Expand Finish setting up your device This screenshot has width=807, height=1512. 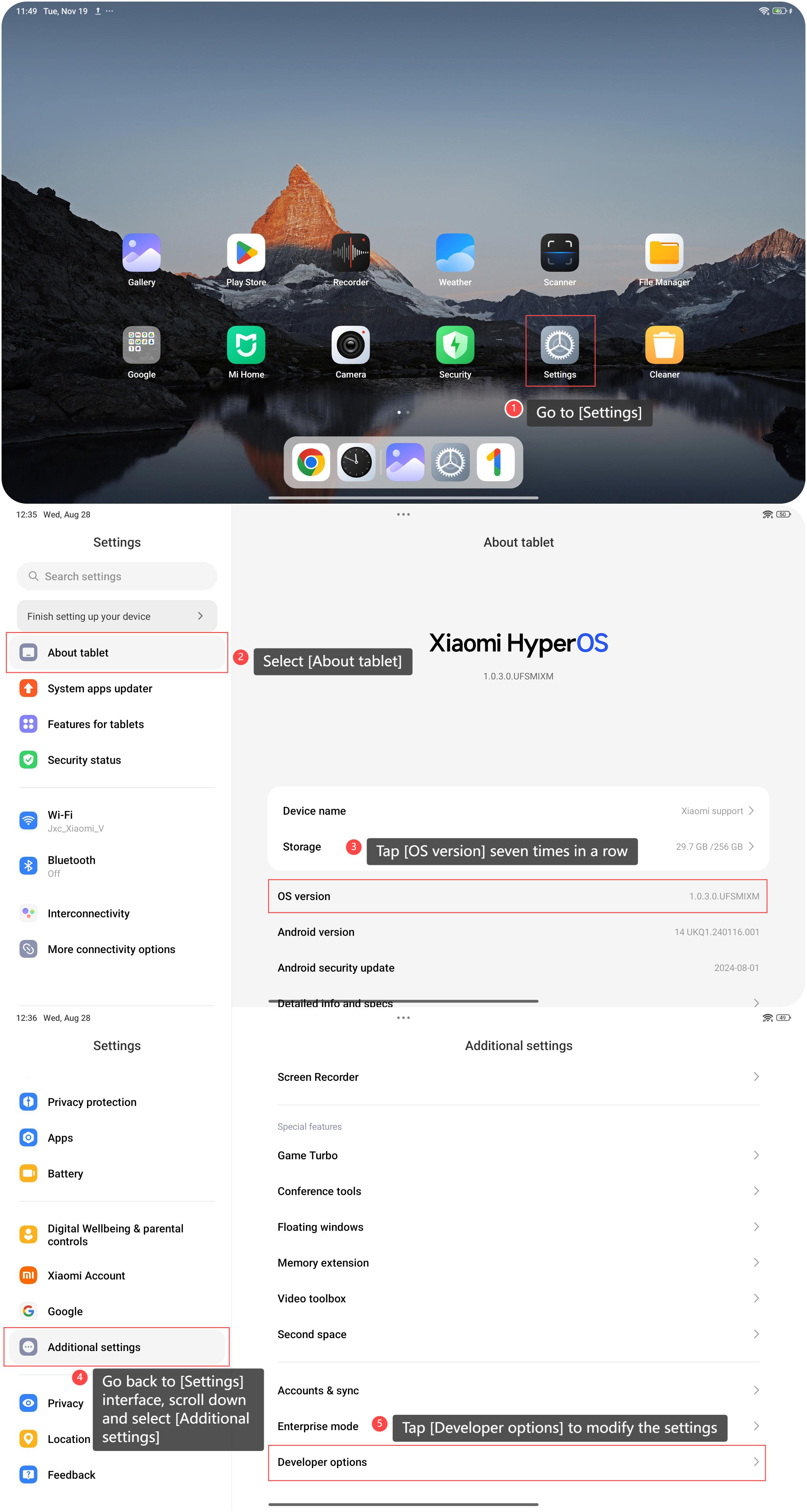(x=117, y=616)
